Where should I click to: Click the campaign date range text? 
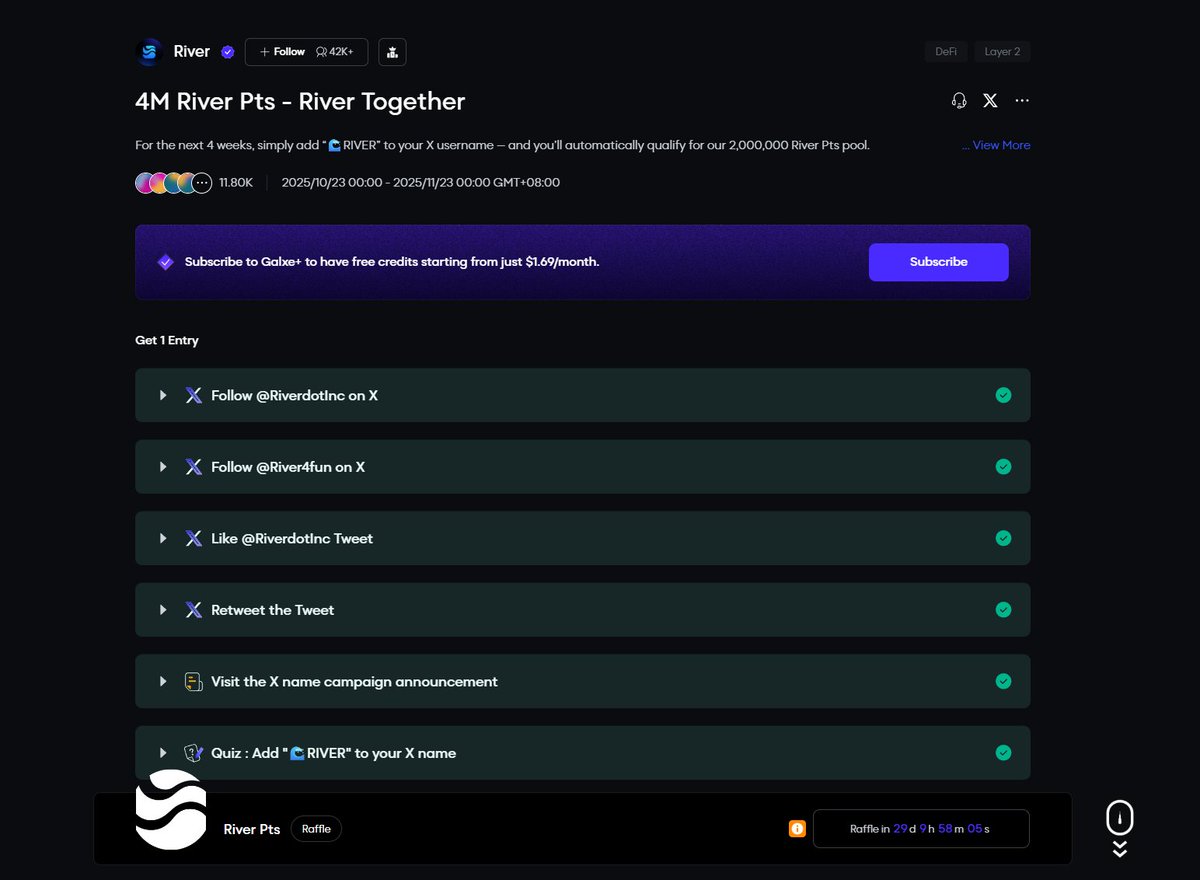tap(421, 183)
